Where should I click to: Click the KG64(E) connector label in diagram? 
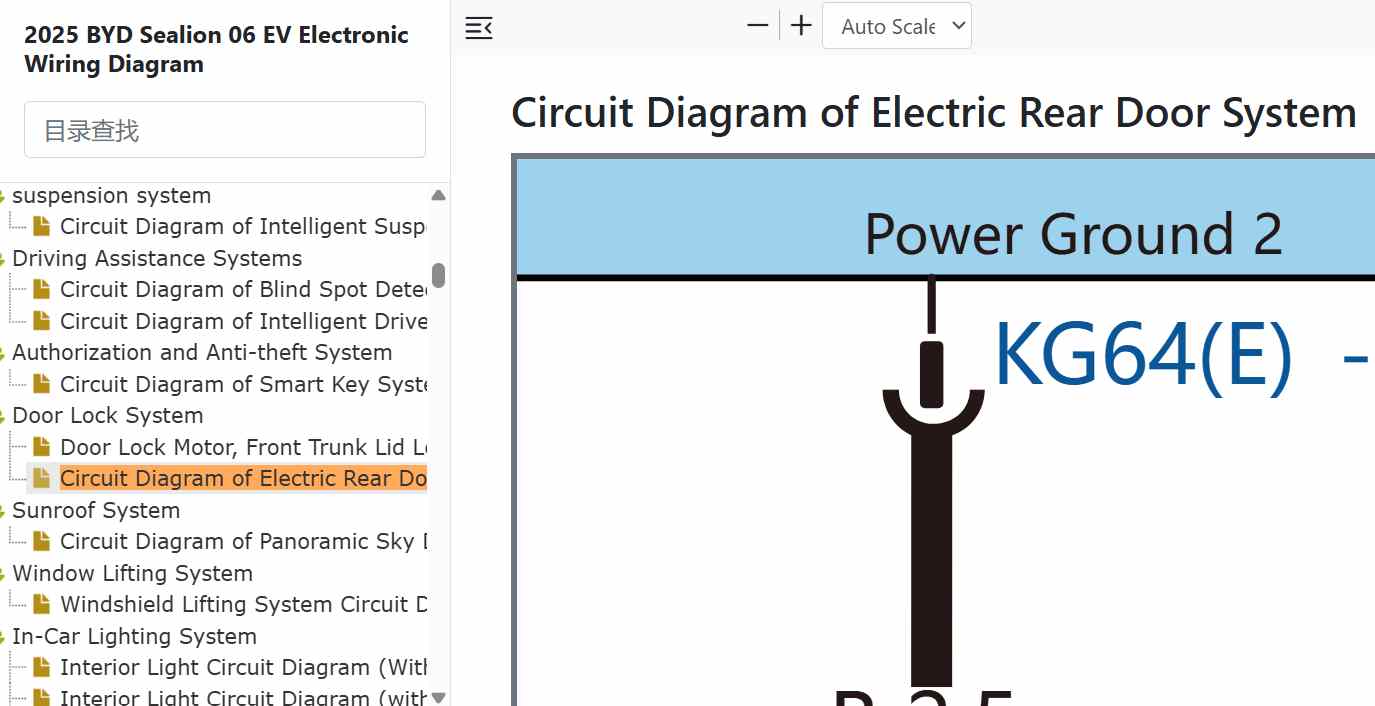click(x=1143, y=355)
